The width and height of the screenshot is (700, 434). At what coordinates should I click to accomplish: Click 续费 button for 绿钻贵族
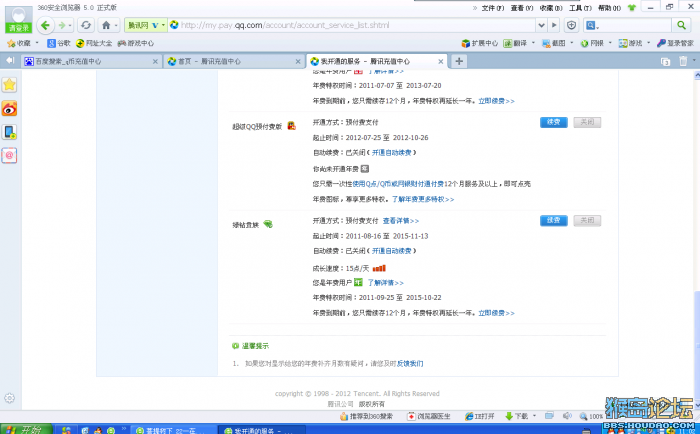[x=554, y=220]
